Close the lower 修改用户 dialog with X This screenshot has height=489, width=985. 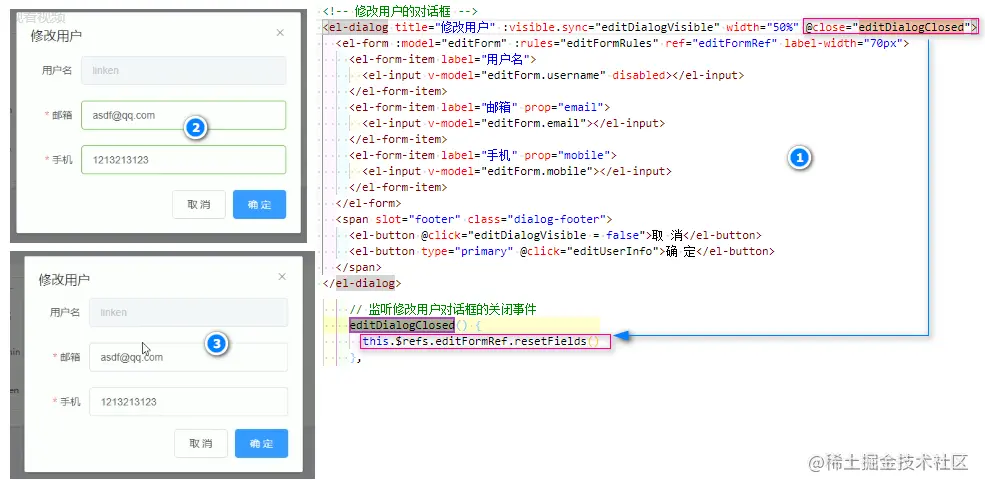[282, 277]
